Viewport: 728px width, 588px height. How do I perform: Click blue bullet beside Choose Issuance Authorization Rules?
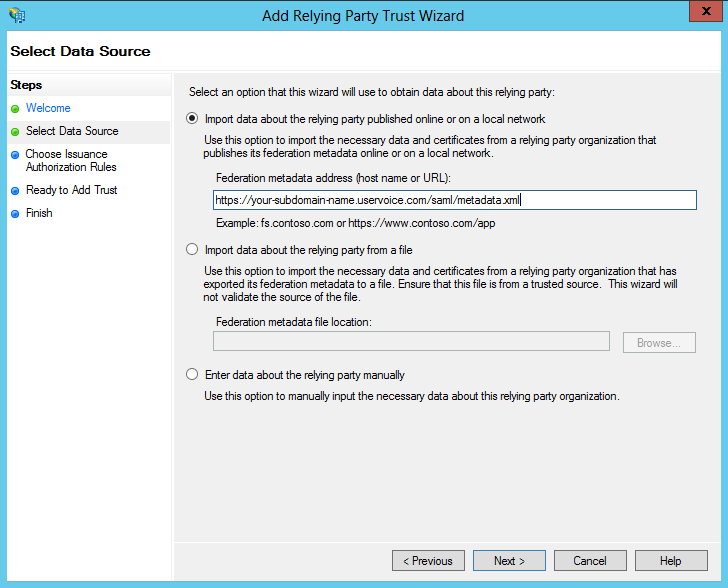coord(15,155)
